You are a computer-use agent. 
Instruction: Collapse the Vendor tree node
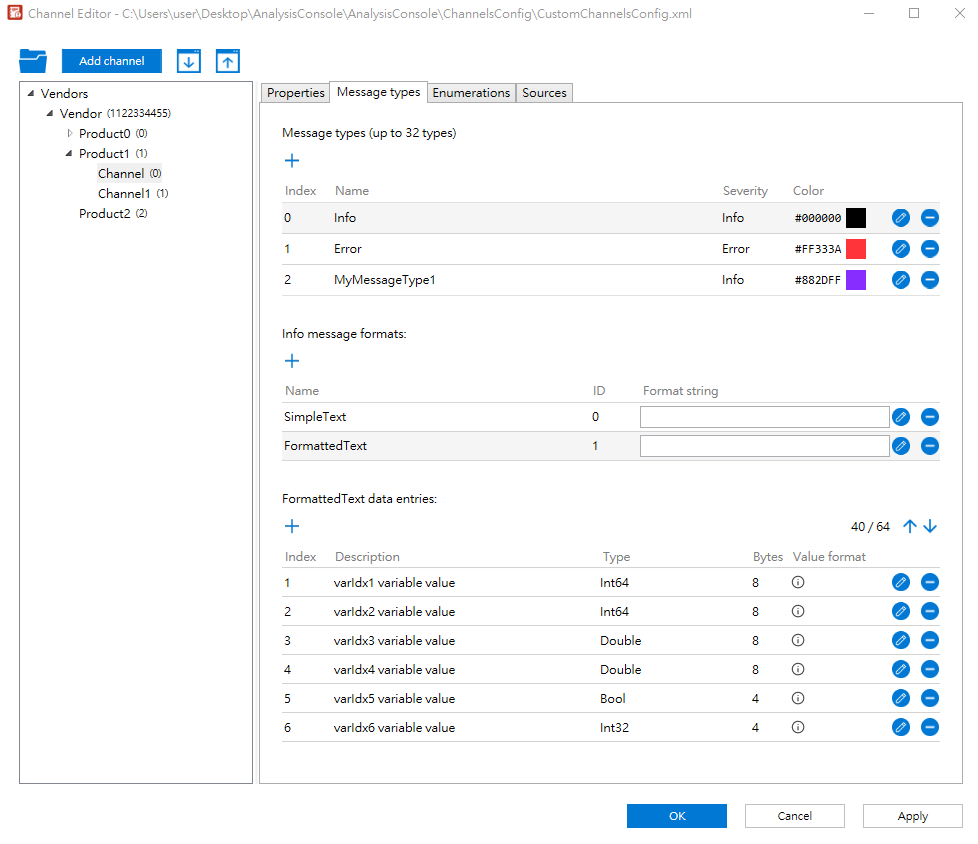point(50,114)
